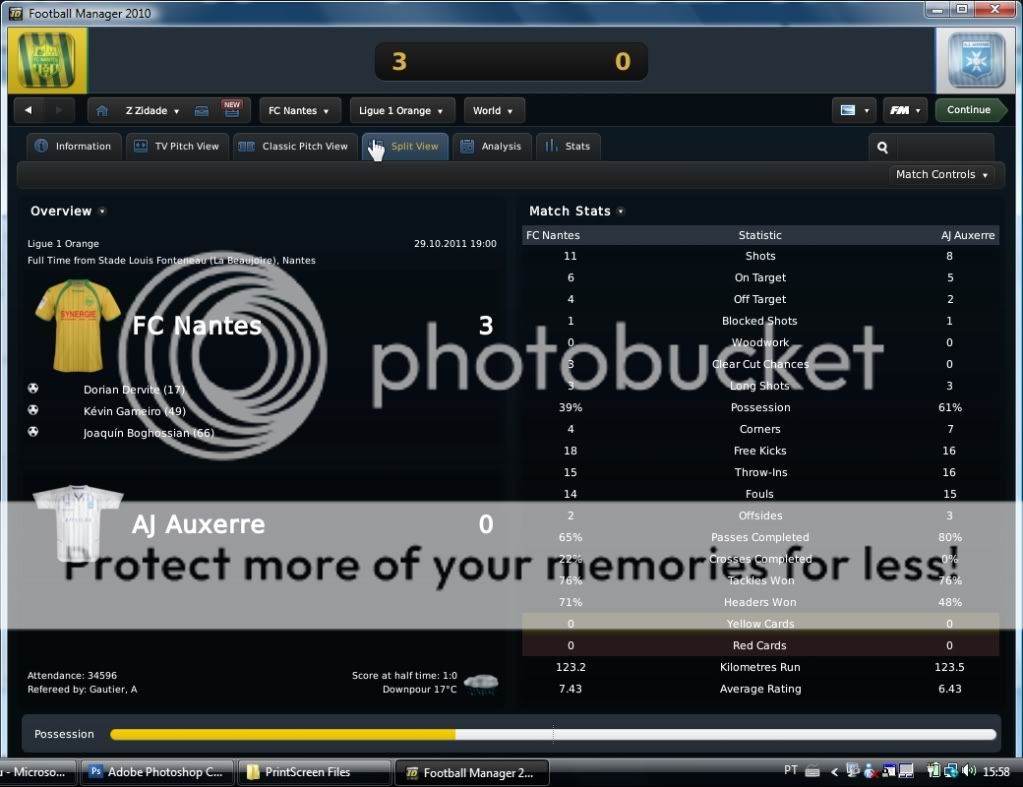1023x787 pixels.
Task: Switch to the Analysis tab
Action: (x=491, y=147)
